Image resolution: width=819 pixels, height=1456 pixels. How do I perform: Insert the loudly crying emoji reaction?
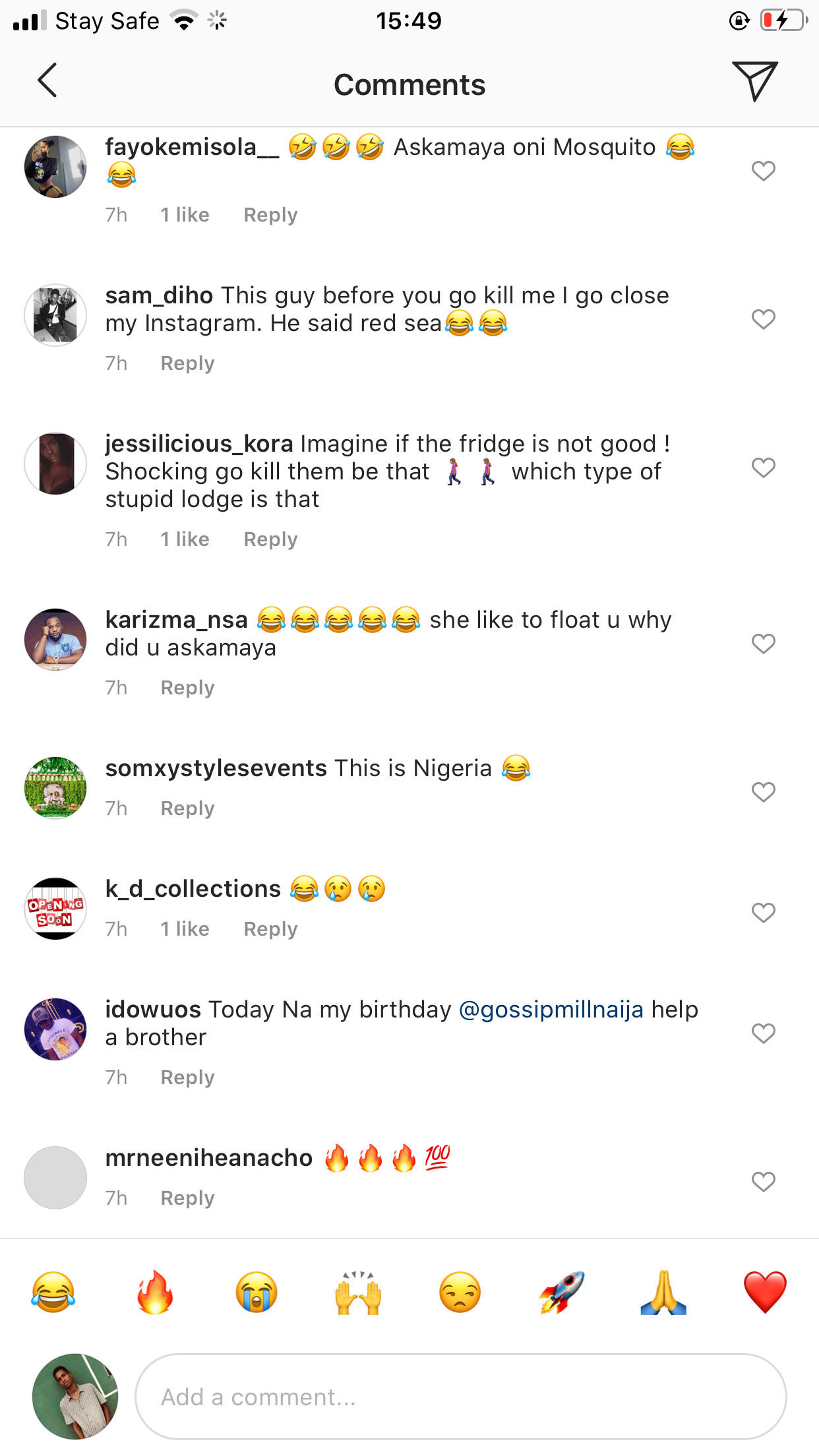pyautogui.click(x=257, y=1292)
